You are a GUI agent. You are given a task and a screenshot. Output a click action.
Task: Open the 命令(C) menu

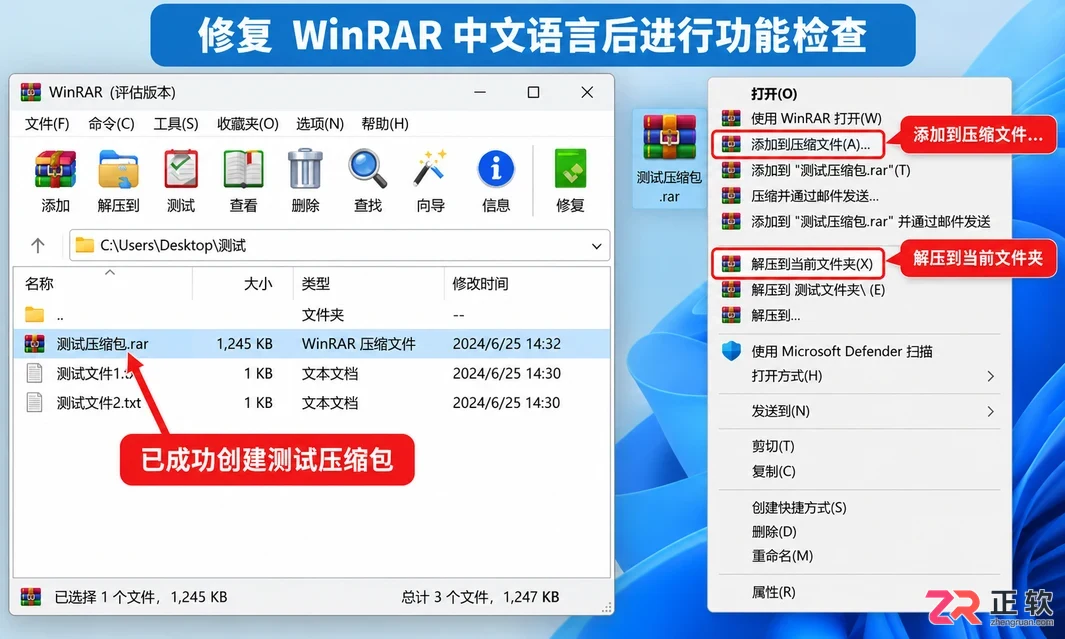[111, 124]
